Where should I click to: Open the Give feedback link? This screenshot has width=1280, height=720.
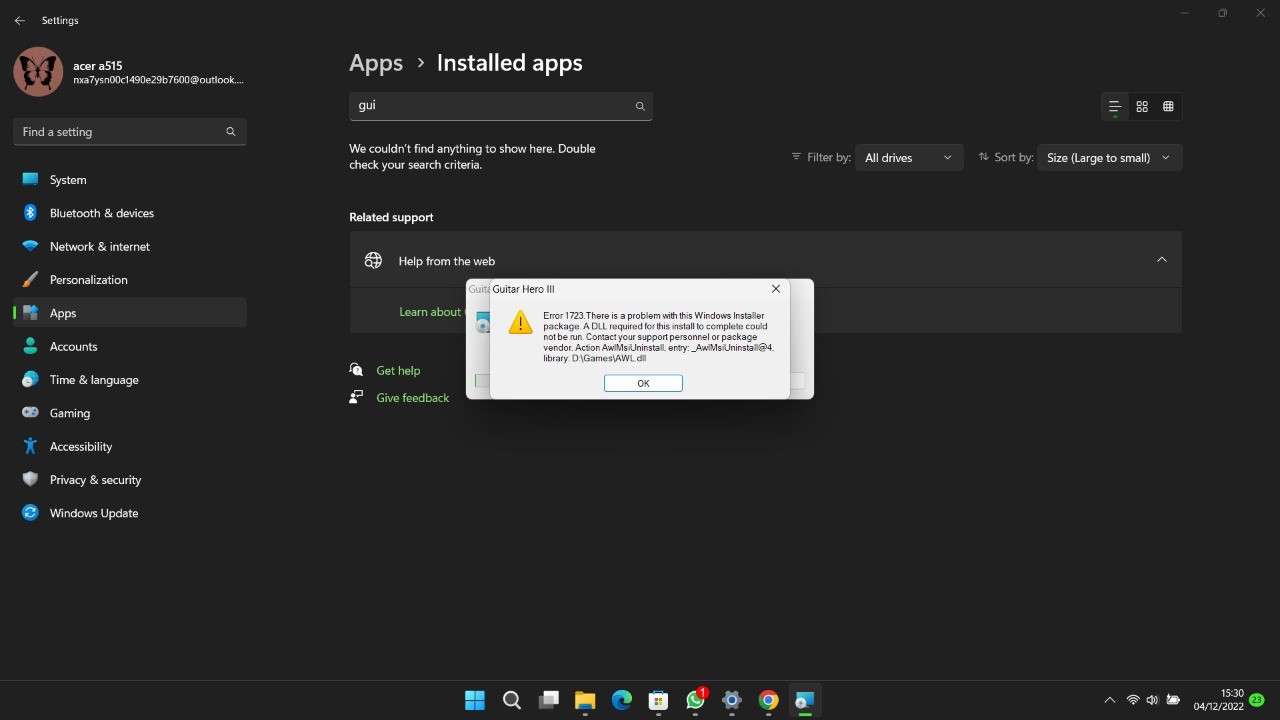tap(412, 398)
